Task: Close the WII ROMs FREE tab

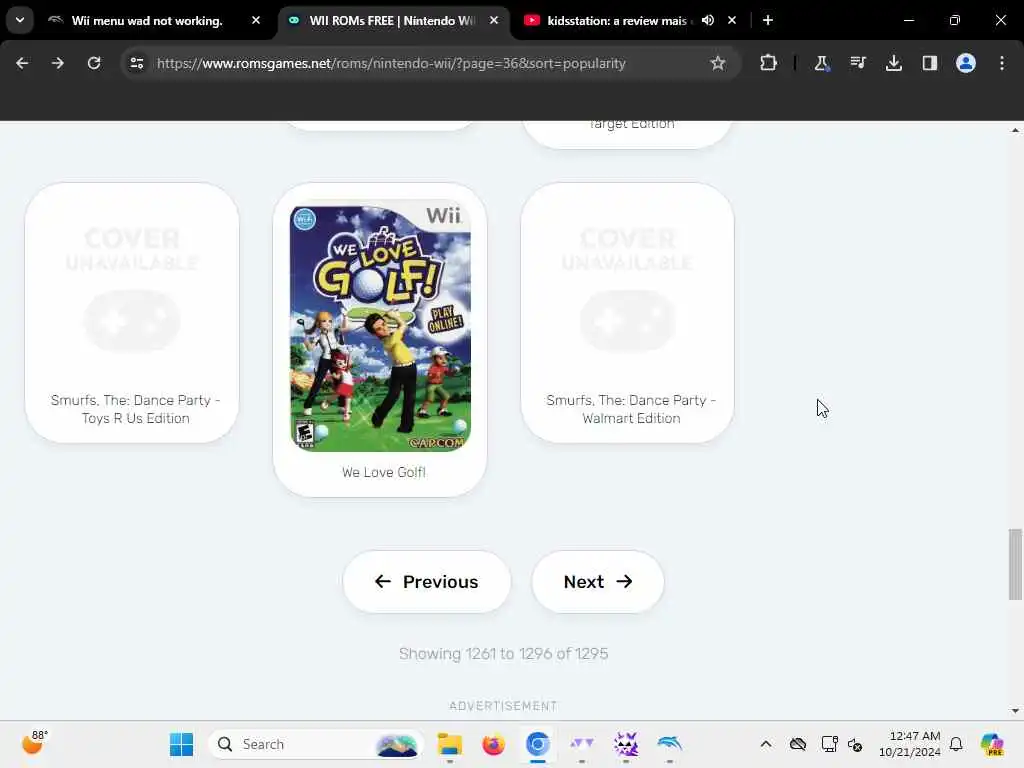Action: point(494,20)
